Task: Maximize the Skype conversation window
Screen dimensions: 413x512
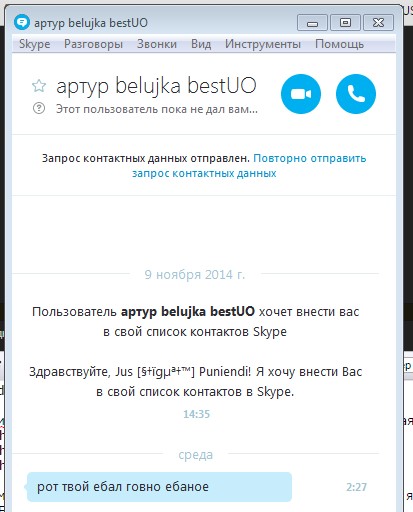Action: (x=345, y=23)
